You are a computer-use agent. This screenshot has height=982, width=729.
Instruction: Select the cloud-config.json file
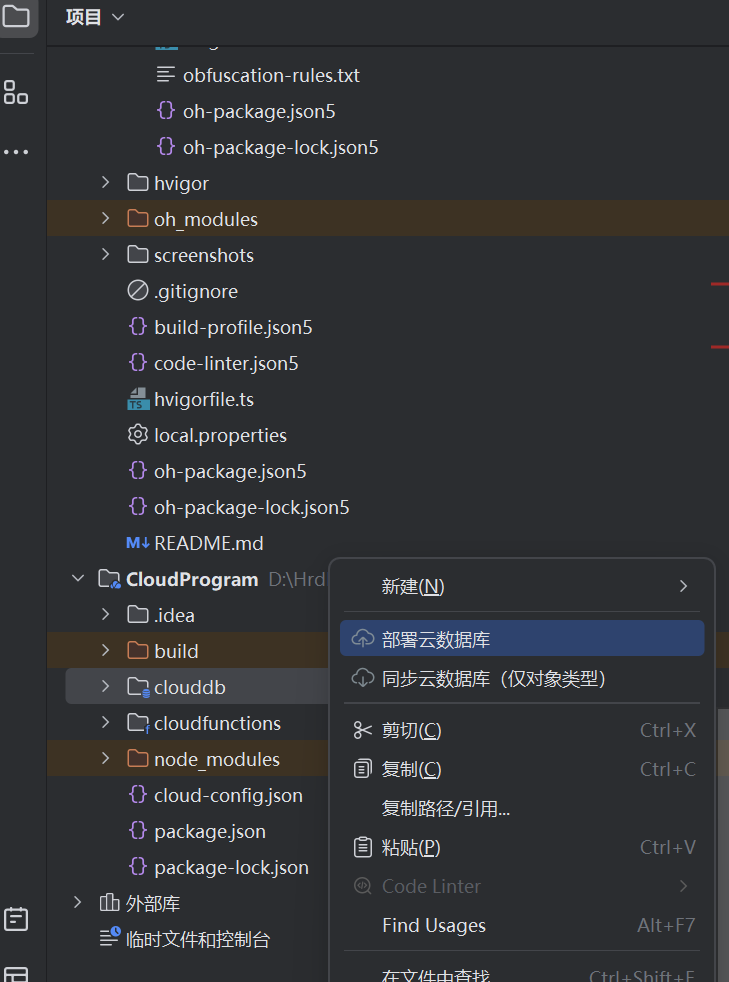[x=228, y=795]
